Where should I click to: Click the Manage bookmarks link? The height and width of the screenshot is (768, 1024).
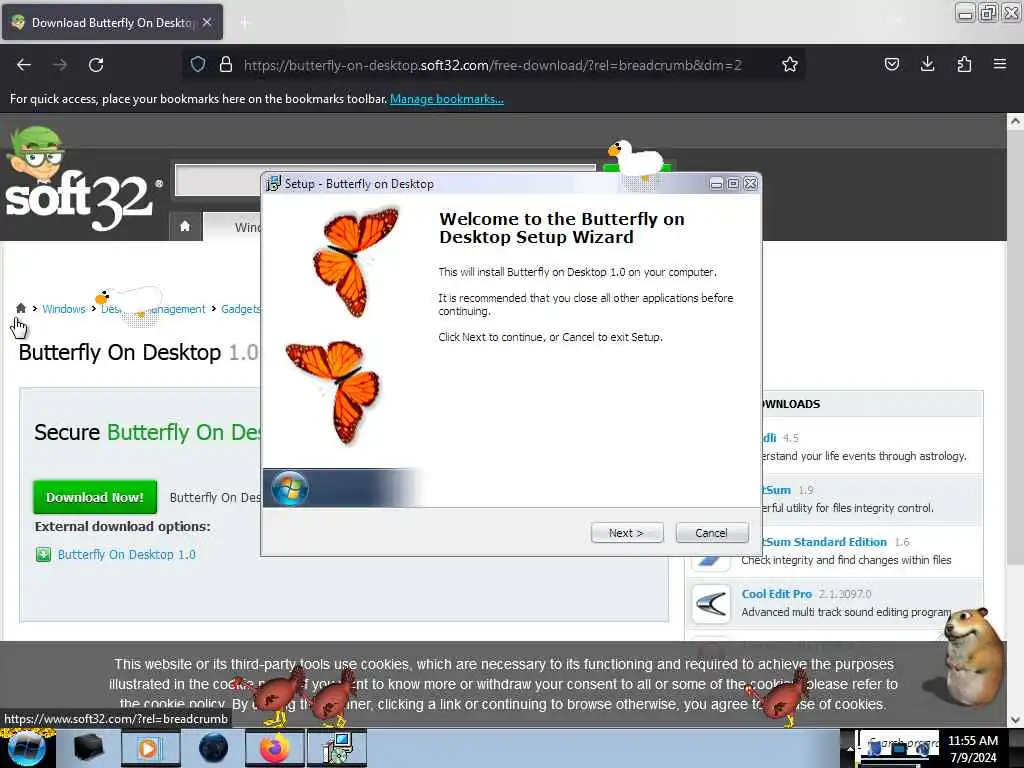447,99
